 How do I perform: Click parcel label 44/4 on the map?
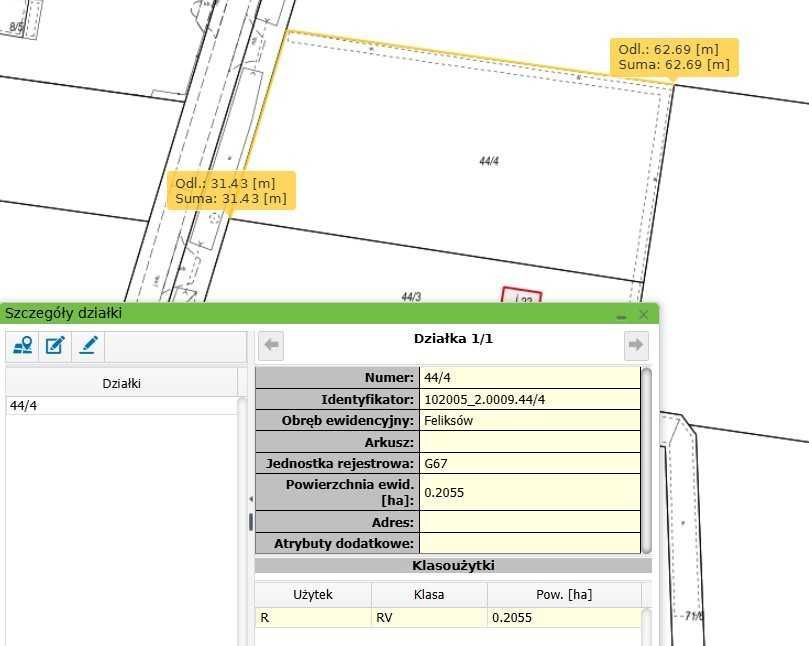click(x=489, y=161)
